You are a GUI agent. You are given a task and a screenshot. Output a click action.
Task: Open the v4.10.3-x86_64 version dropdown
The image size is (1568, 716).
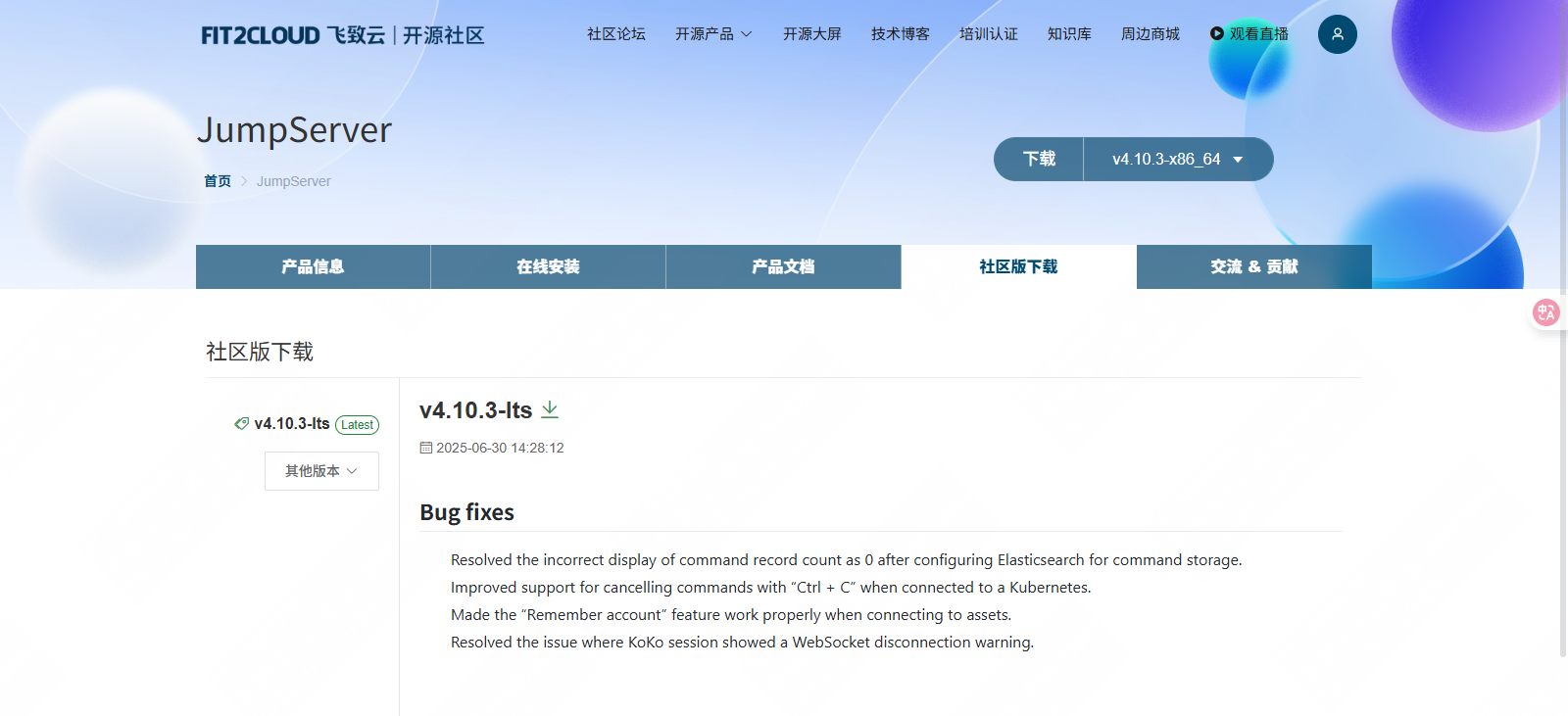click(1178, 159)
